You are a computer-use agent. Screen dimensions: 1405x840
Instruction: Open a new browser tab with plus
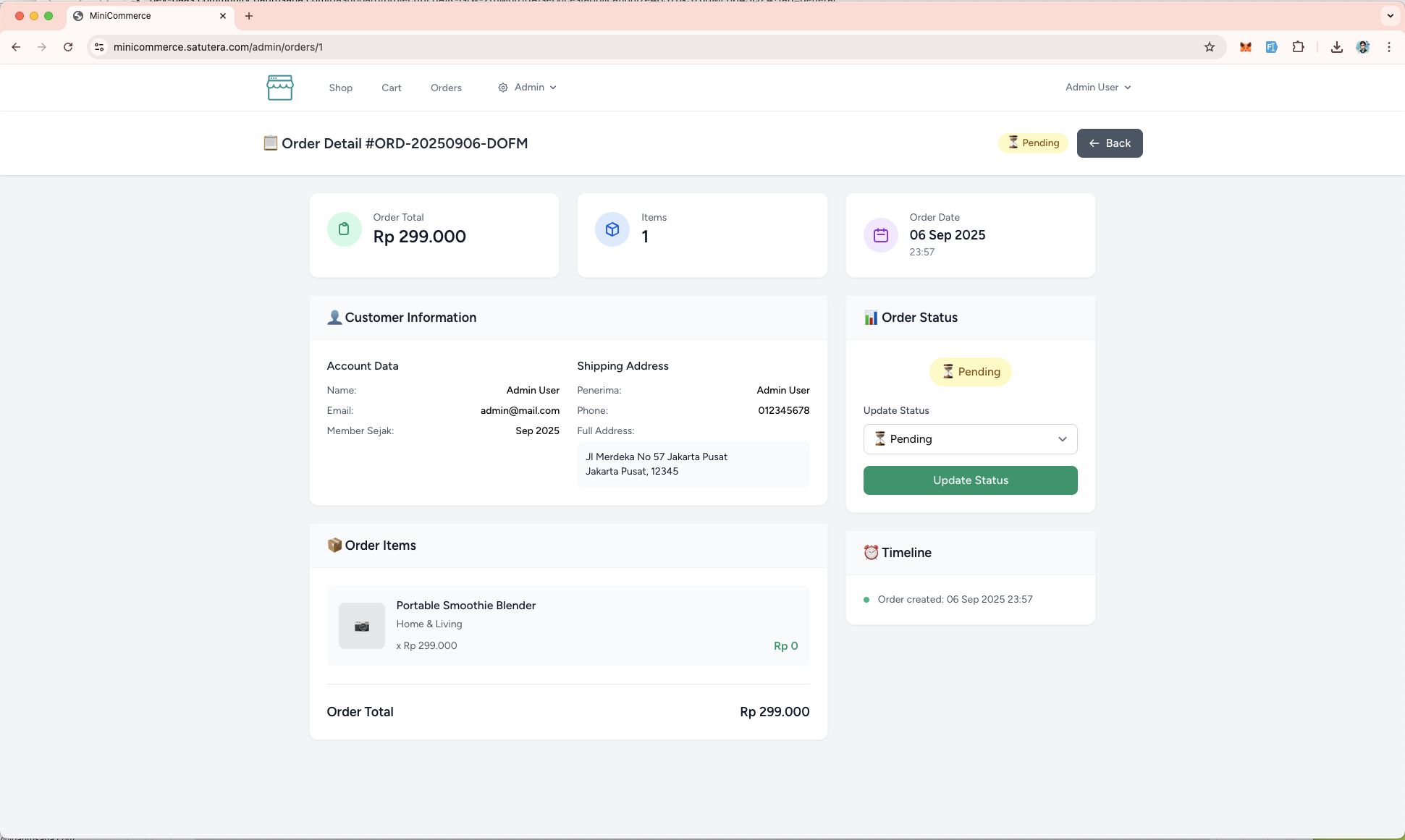point(249,16)
